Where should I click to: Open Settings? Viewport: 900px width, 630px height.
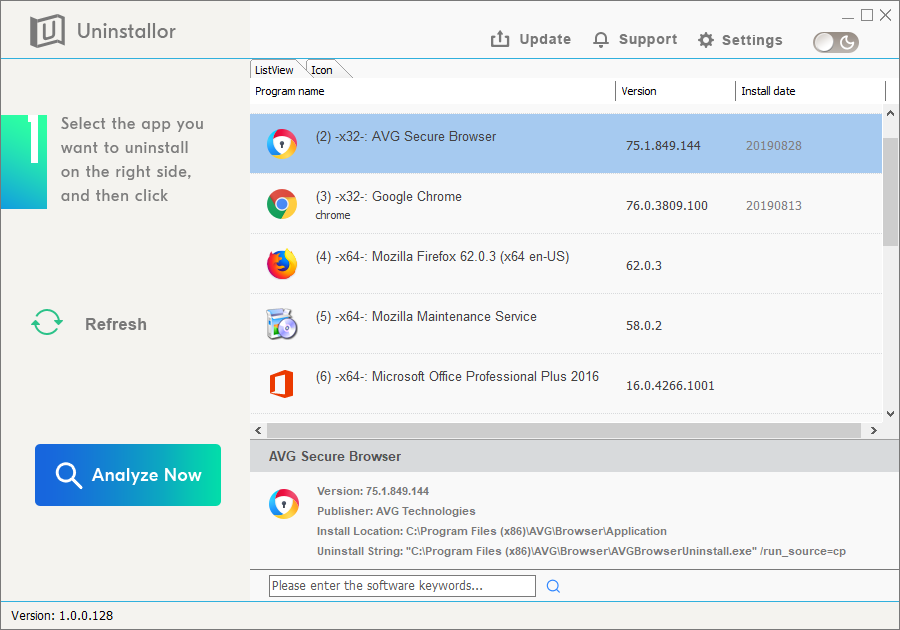740,40
